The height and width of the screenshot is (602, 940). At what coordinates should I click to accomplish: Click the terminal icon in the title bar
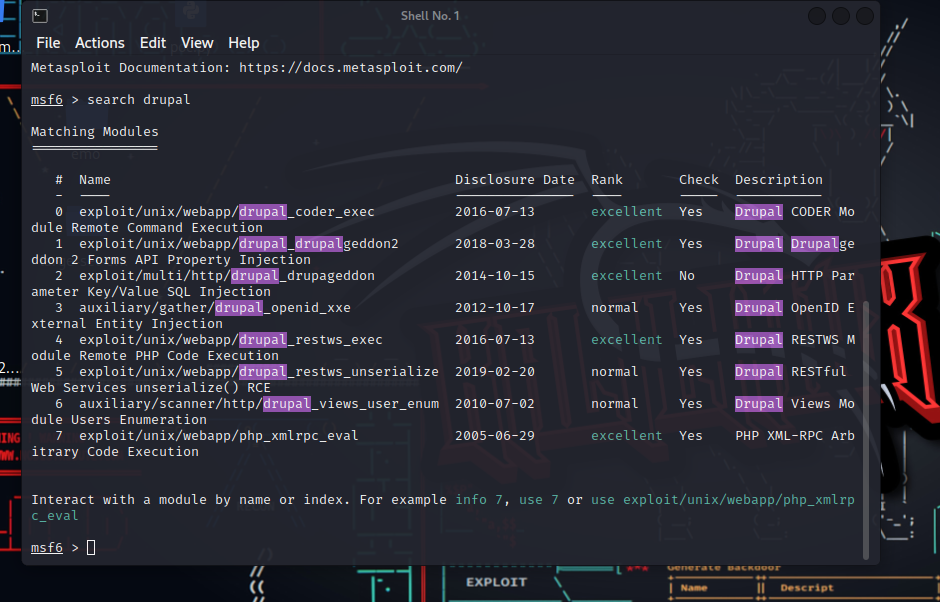40,16
